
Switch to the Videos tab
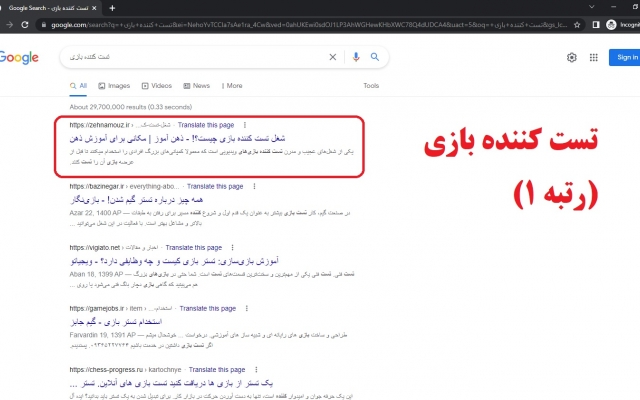[156, 86]
